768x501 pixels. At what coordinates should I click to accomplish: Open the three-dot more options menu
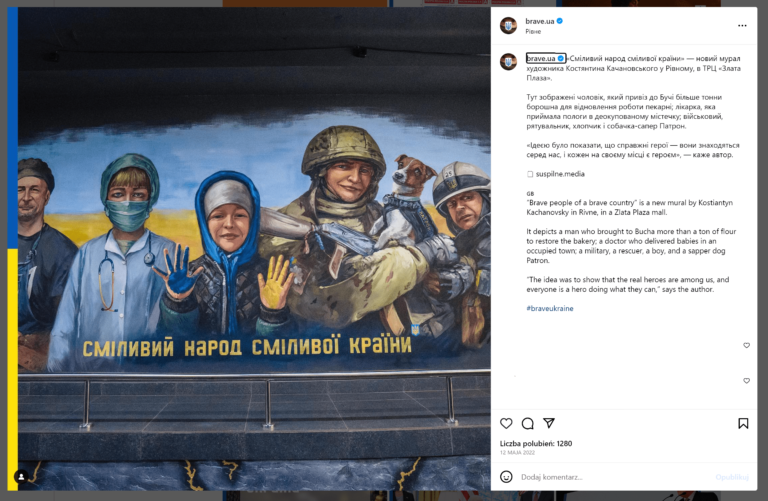pos(742,25)
